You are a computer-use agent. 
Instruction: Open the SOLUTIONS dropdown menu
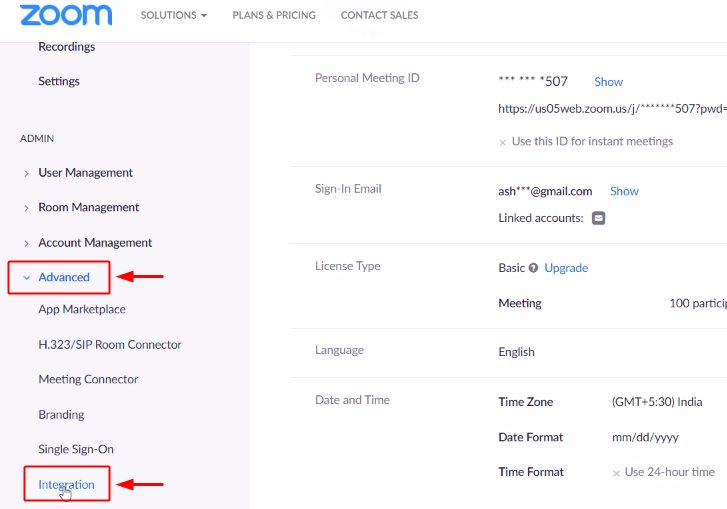pos(174,15)
